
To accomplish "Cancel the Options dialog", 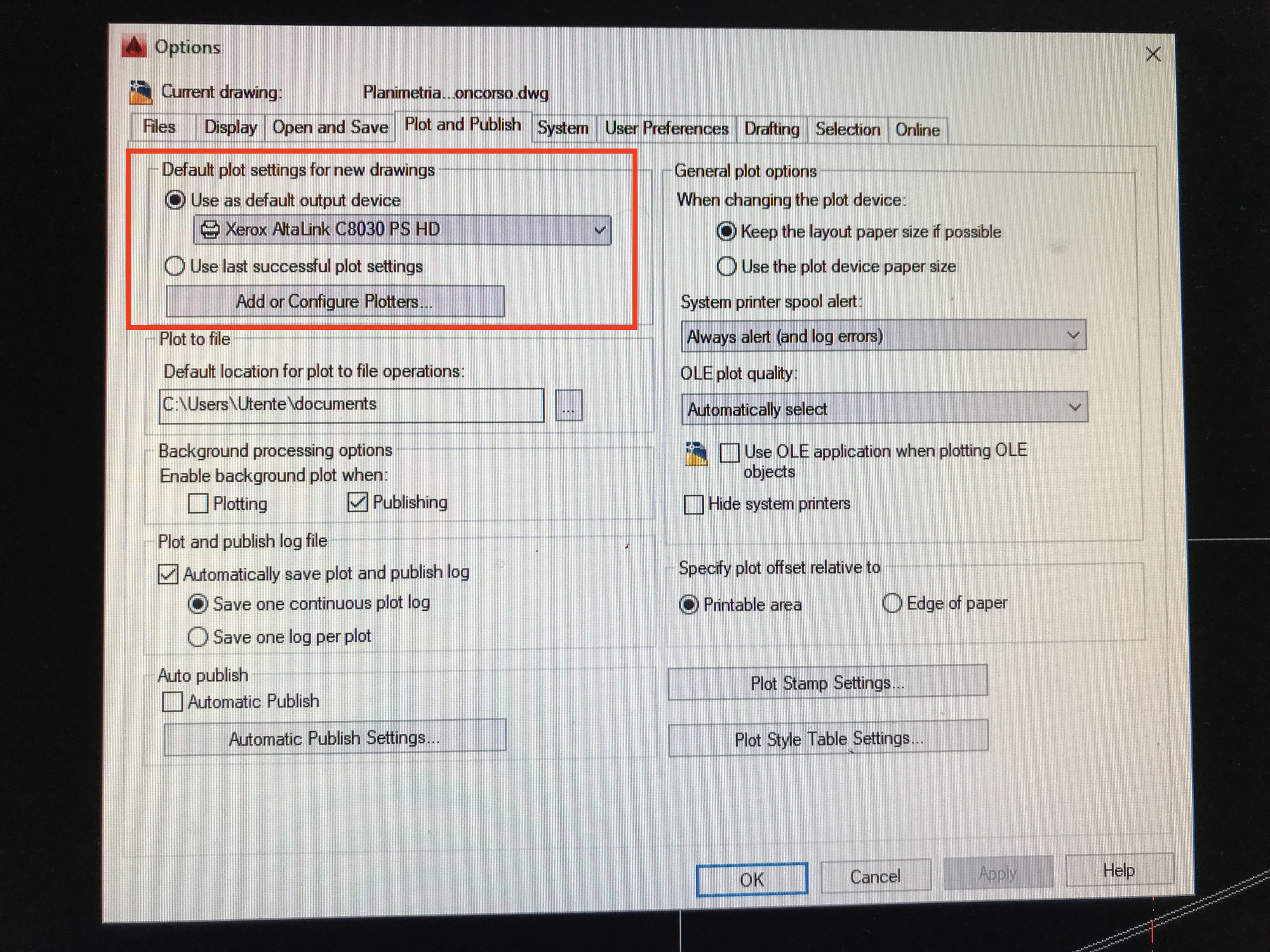I will [876, 876].
